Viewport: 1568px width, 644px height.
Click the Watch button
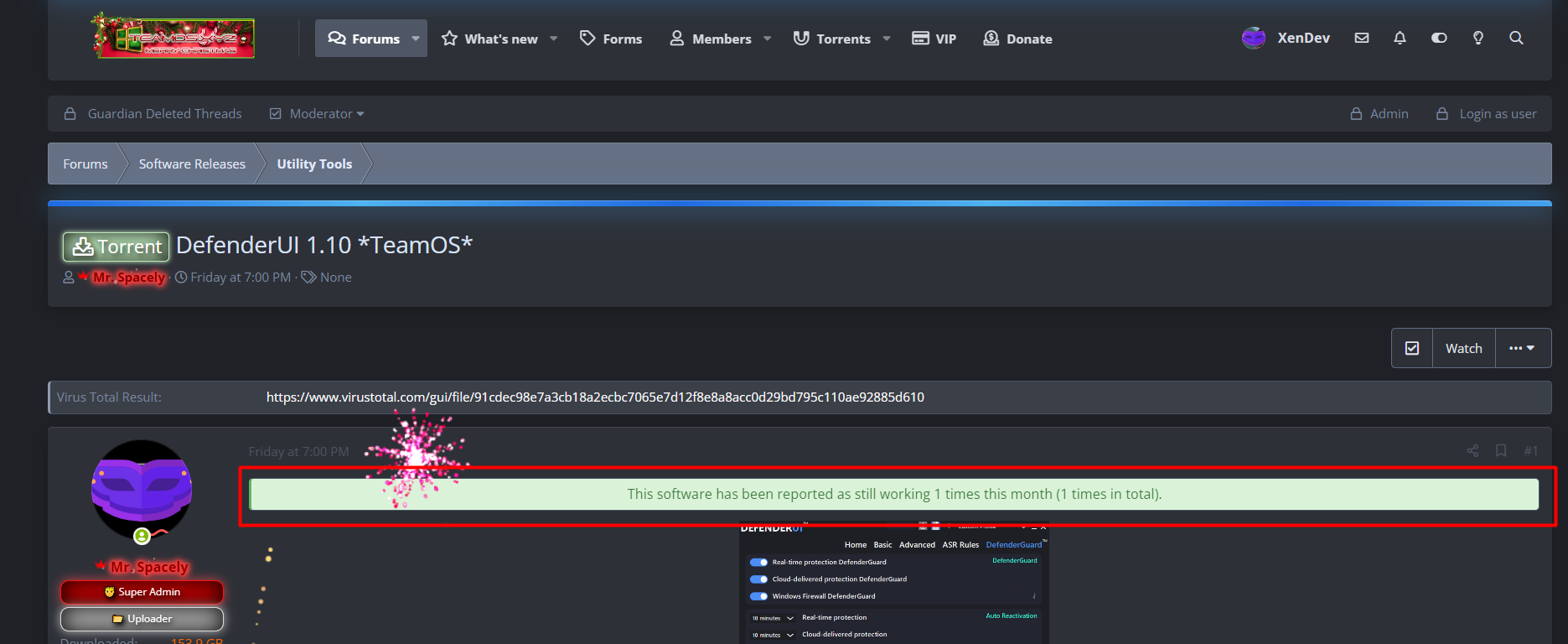tap(1464, 348)
